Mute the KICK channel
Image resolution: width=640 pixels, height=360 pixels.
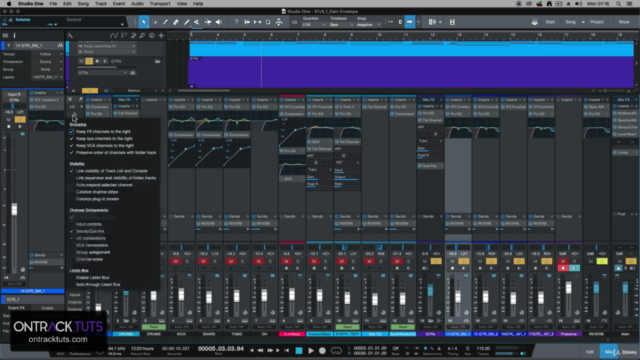176,261
